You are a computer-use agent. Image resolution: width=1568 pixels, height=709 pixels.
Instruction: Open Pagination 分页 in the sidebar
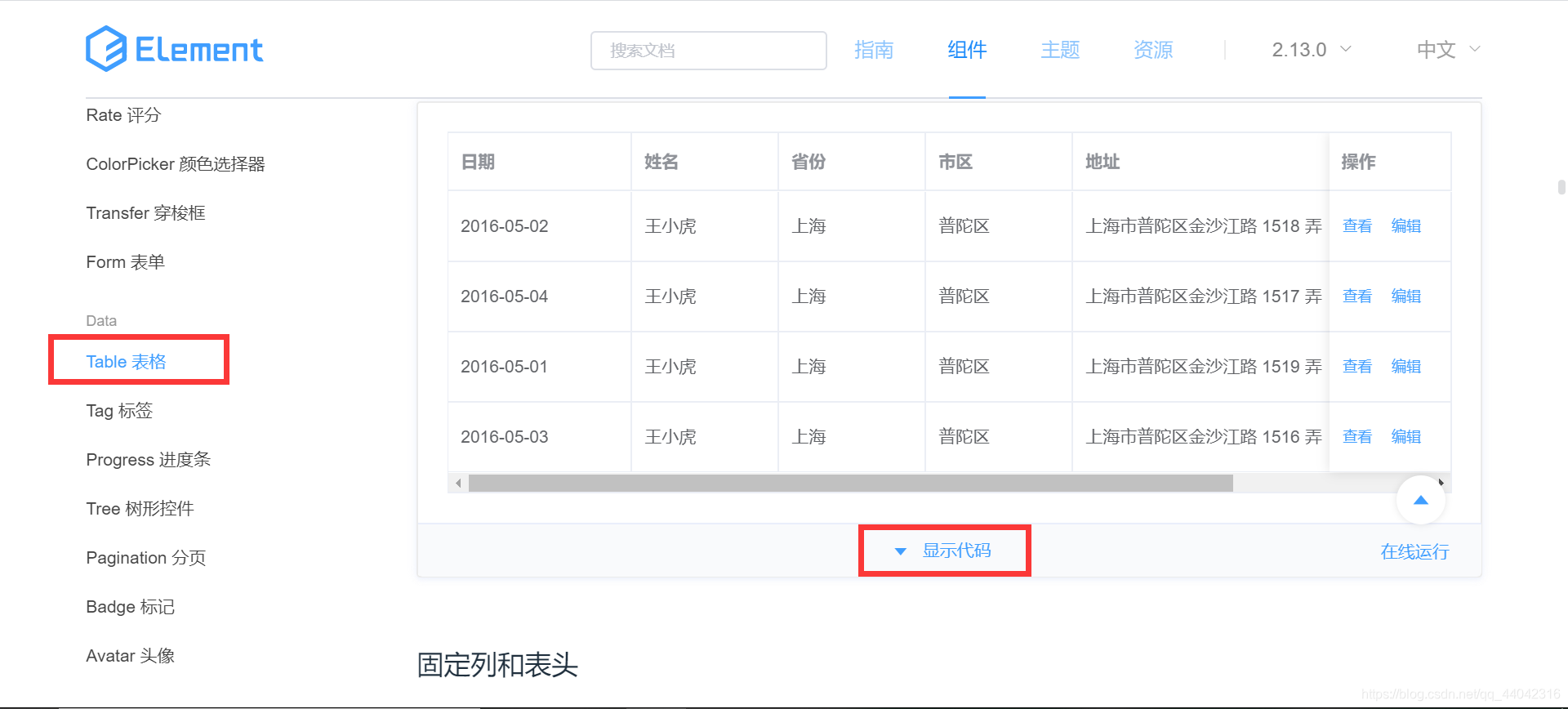point(145,558)
